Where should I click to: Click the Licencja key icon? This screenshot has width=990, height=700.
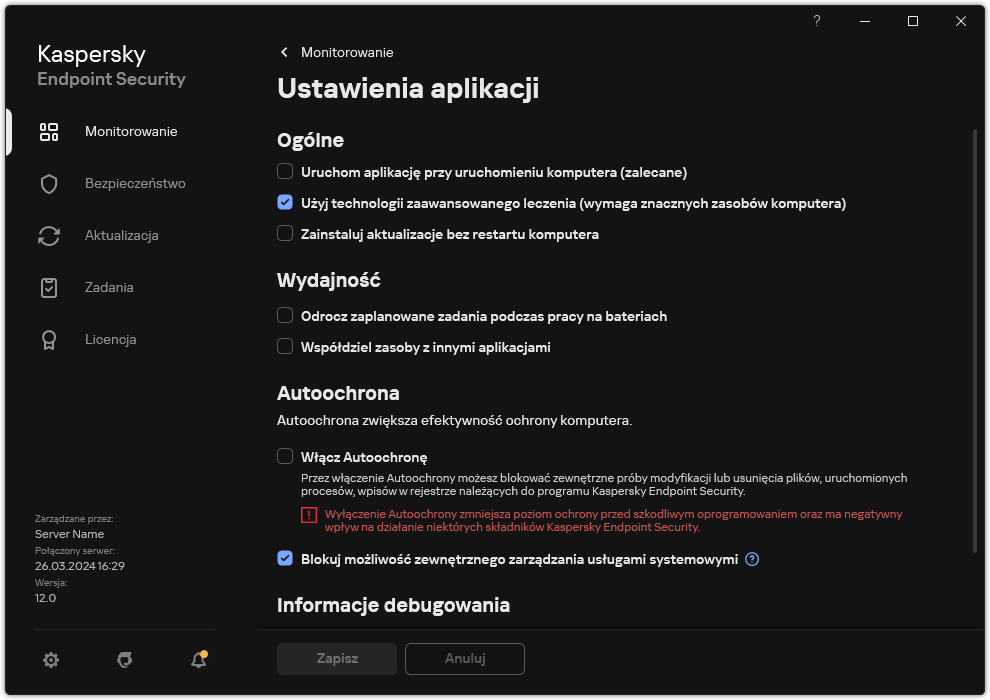click(x=49, y=339)
